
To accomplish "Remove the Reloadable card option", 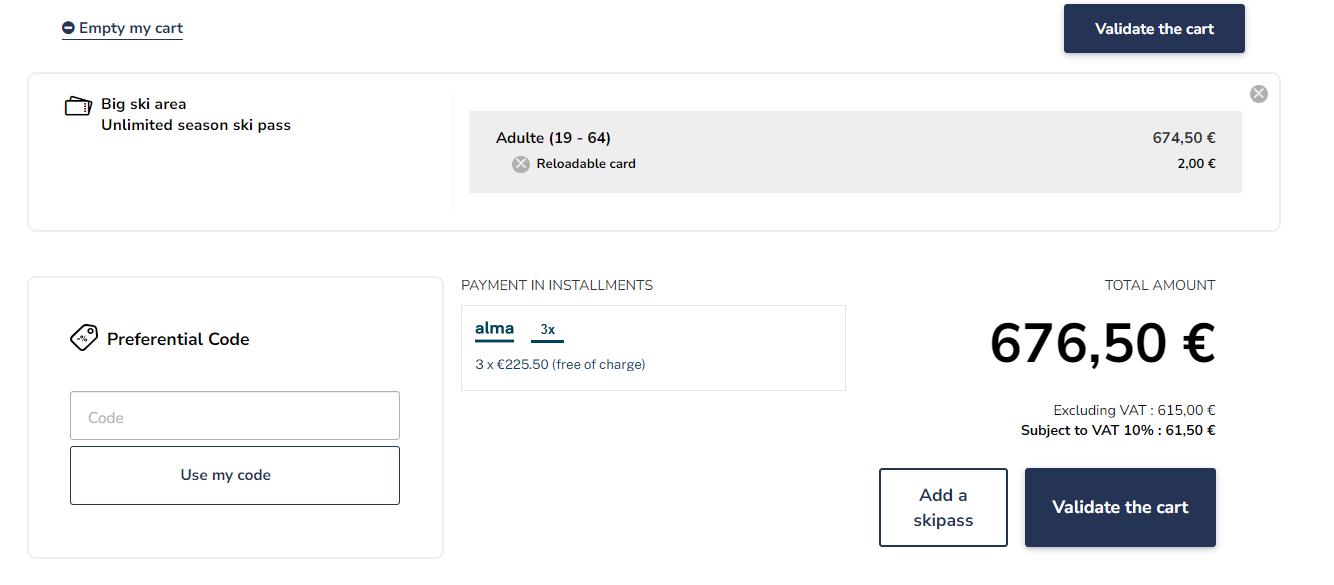I will tap(521, 164).
